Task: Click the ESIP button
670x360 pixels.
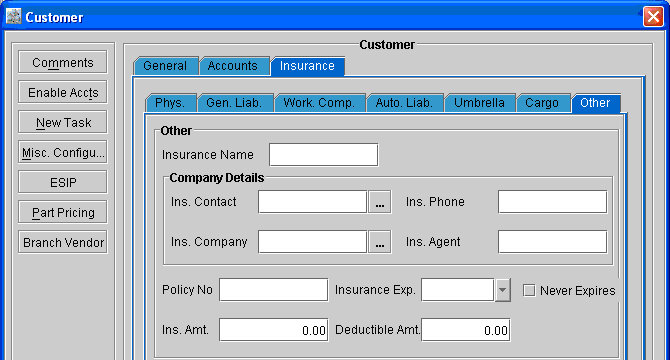Action: (x=63, y=182)
